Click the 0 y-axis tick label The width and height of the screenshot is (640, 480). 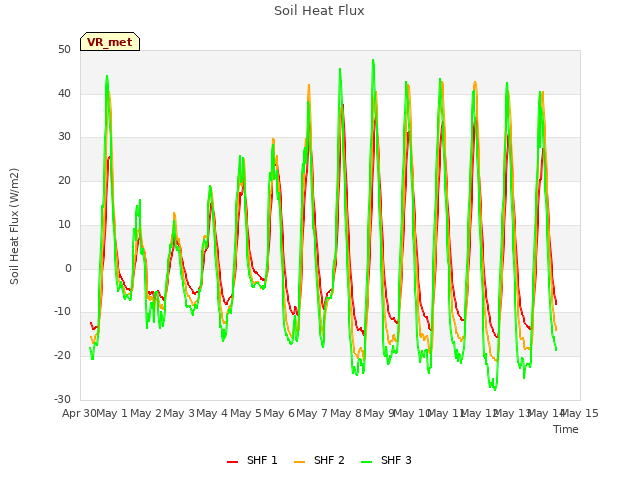click(68, 269)
